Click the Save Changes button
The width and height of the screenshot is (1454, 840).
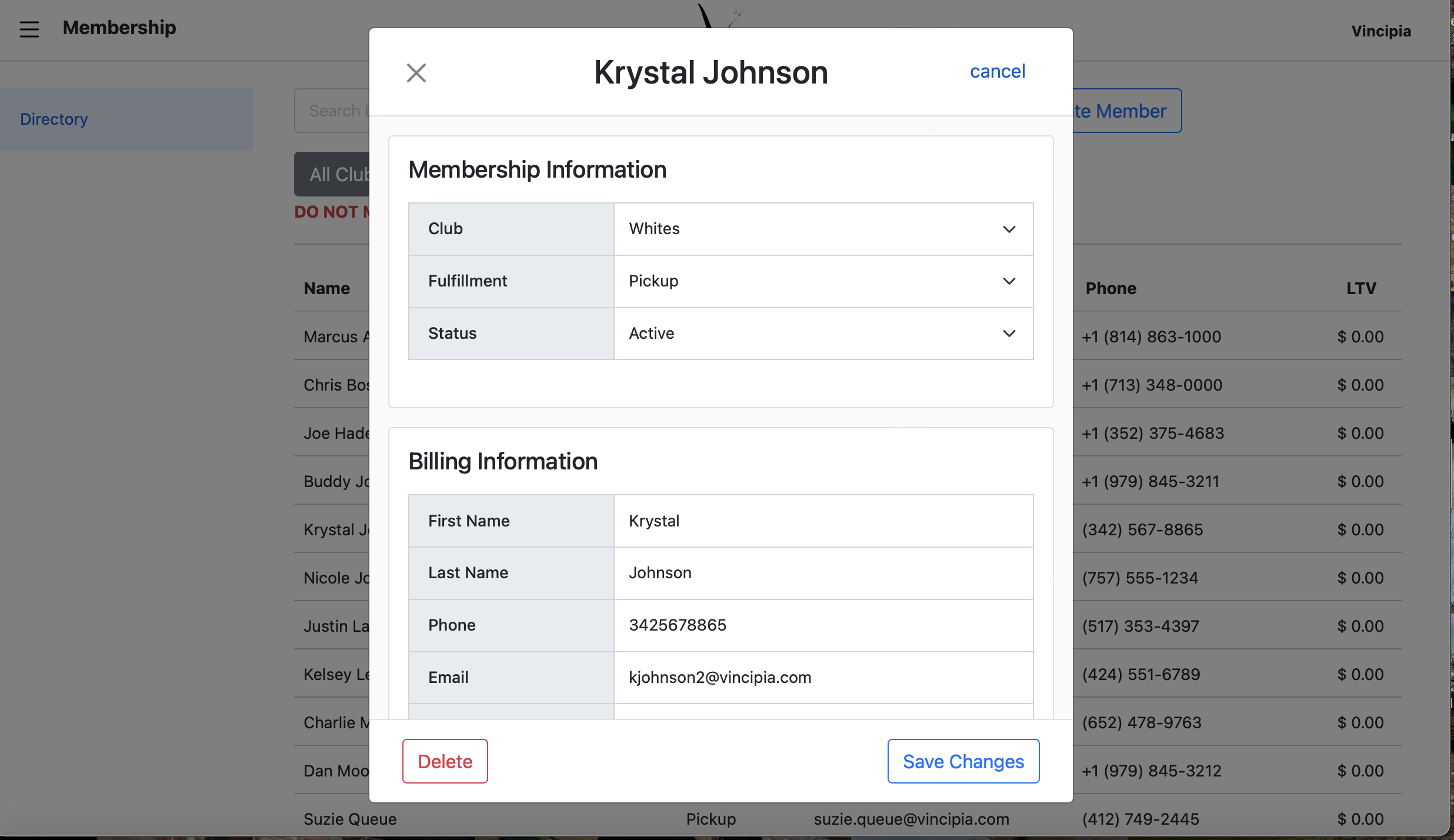pos(963,761)
